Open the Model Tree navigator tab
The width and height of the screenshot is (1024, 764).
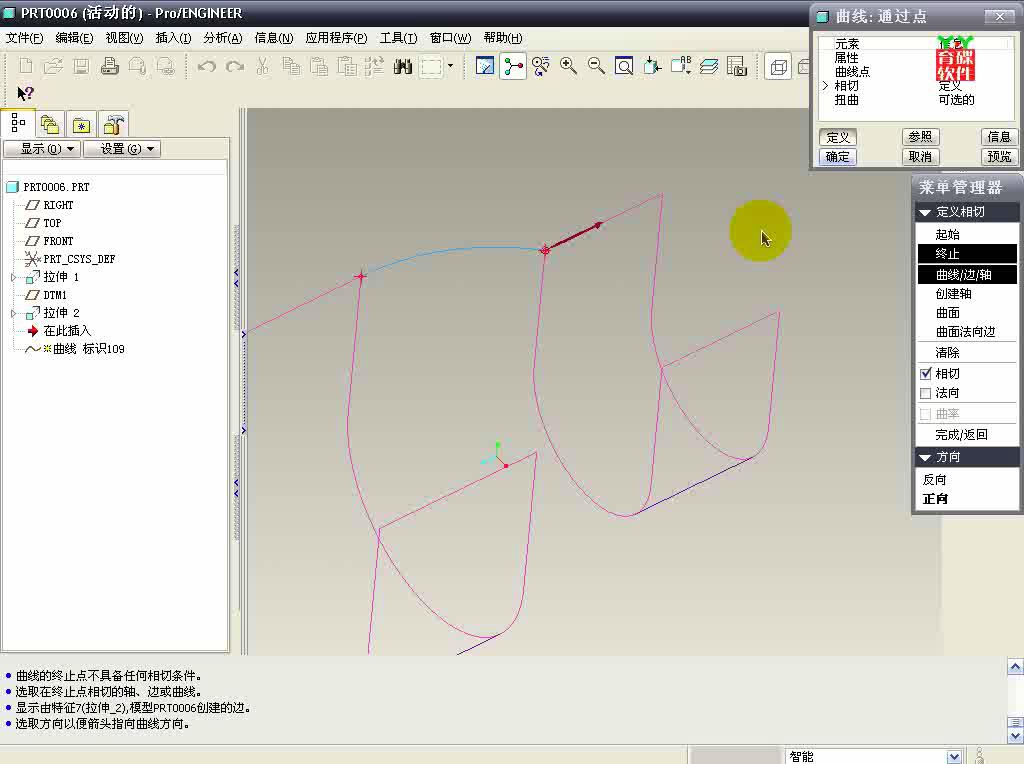click(x=18, y=123)
